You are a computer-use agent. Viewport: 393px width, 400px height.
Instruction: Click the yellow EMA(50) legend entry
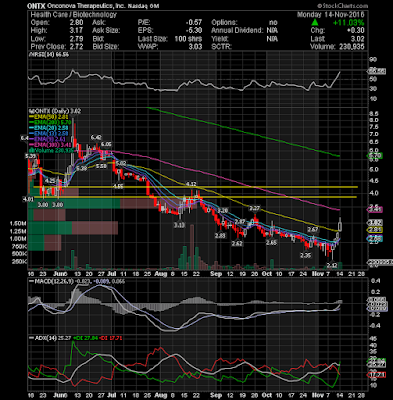coord(49,117)
